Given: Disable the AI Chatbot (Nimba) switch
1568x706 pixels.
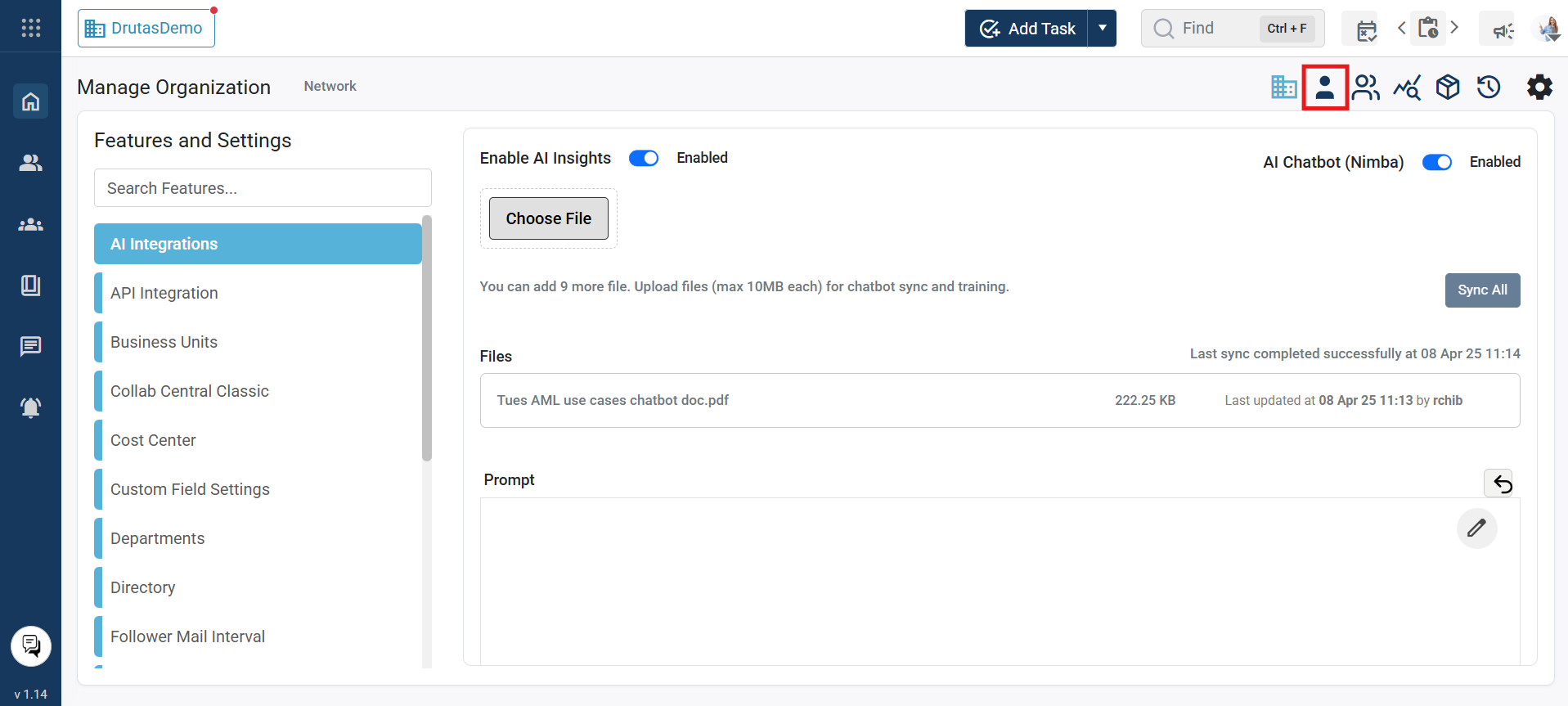Looking at the screenshot, I should tap(1436, 162).
